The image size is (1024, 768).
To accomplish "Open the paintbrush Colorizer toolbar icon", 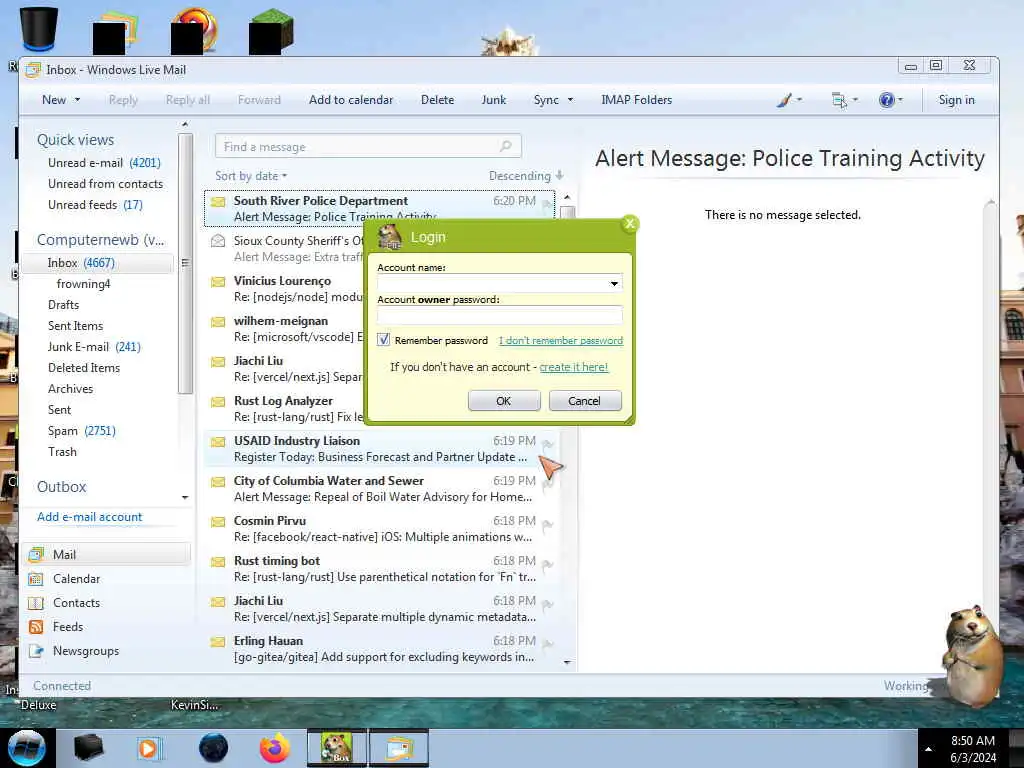I will coord(784,100).
